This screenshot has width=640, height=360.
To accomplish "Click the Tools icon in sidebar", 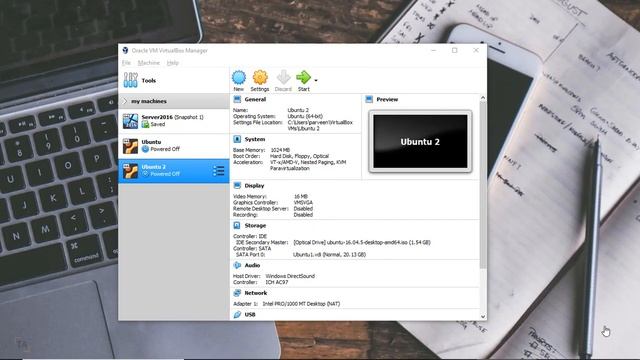I will point(131,80).
